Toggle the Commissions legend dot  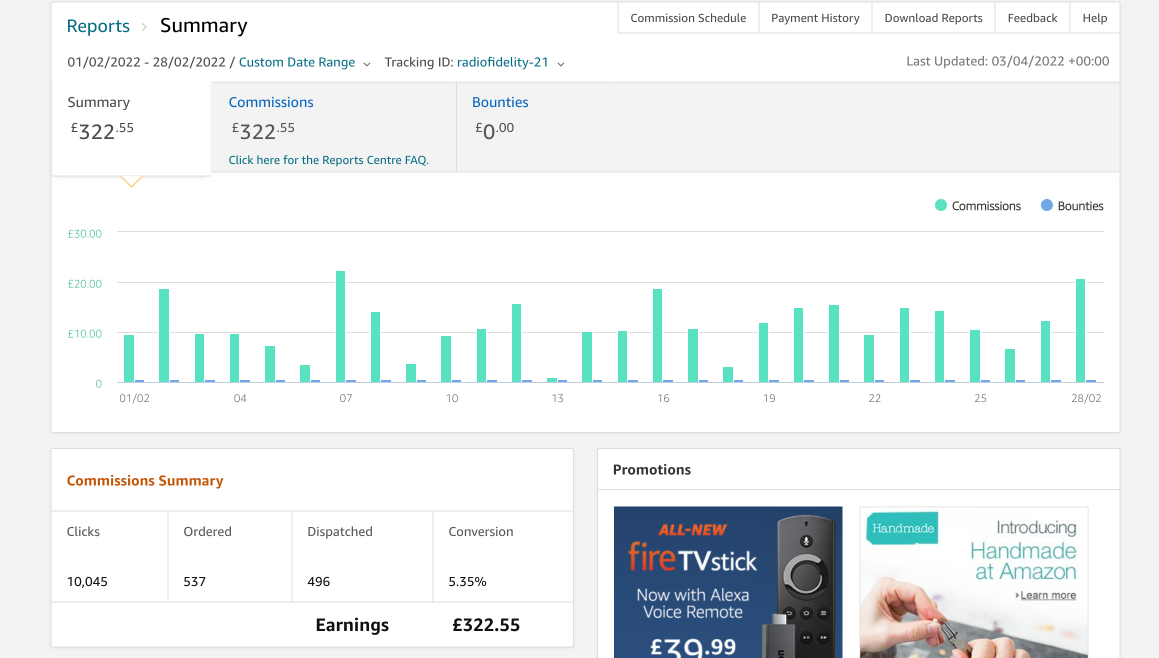941,206
